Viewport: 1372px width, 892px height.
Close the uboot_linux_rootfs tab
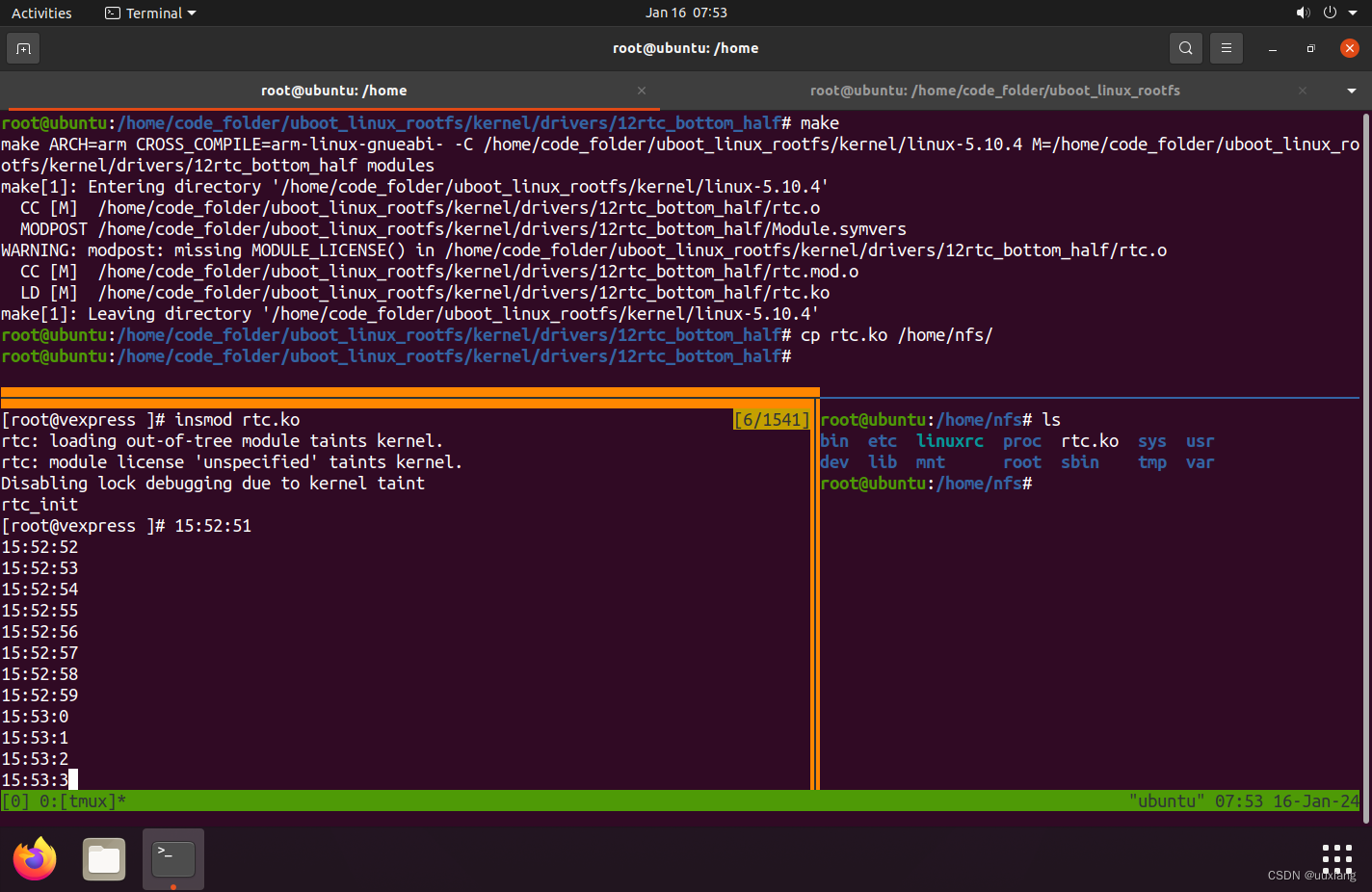coord(1303,91)
